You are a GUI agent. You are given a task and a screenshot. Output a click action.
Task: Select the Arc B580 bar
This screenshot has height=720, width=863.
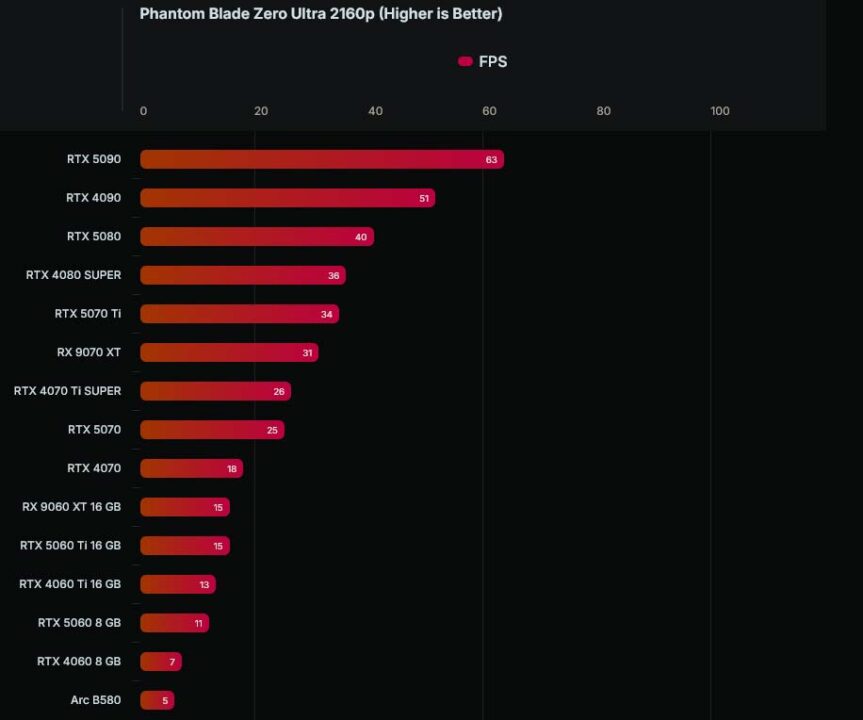[x=157, y=700]
